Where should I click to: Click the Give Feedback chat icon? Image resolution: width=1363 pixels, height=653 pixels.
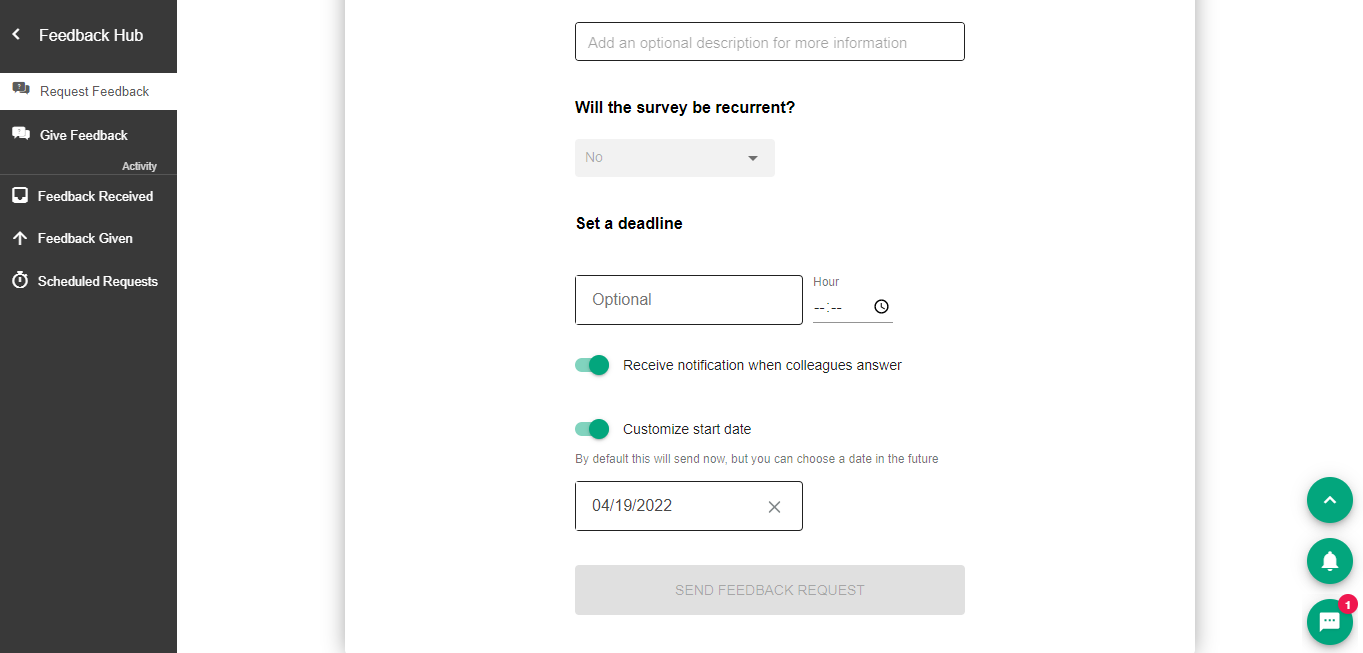click(x=20, y=134)
